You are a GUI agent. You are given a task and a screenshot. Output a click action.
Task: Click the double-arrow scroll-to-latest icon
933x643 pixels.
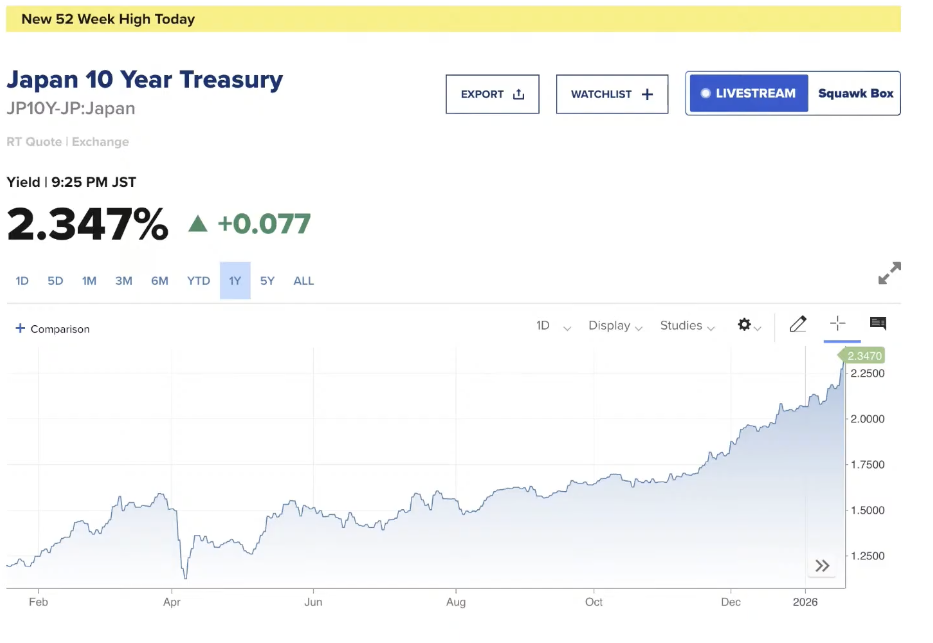(x=822, y=566)
